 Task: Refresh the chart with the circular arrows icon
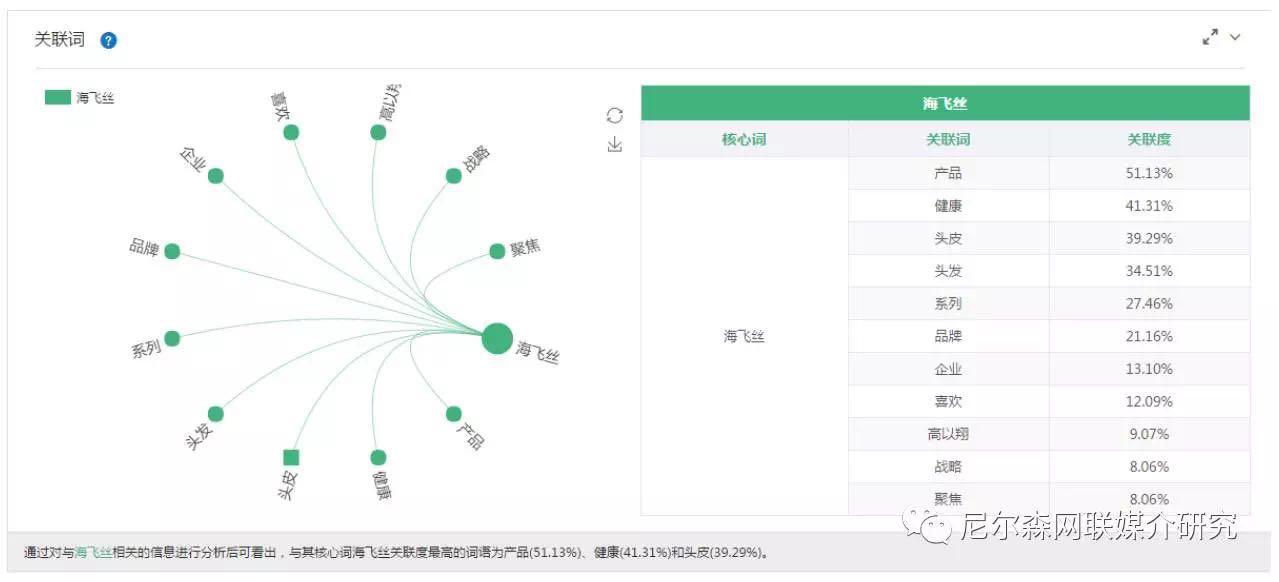615,116
